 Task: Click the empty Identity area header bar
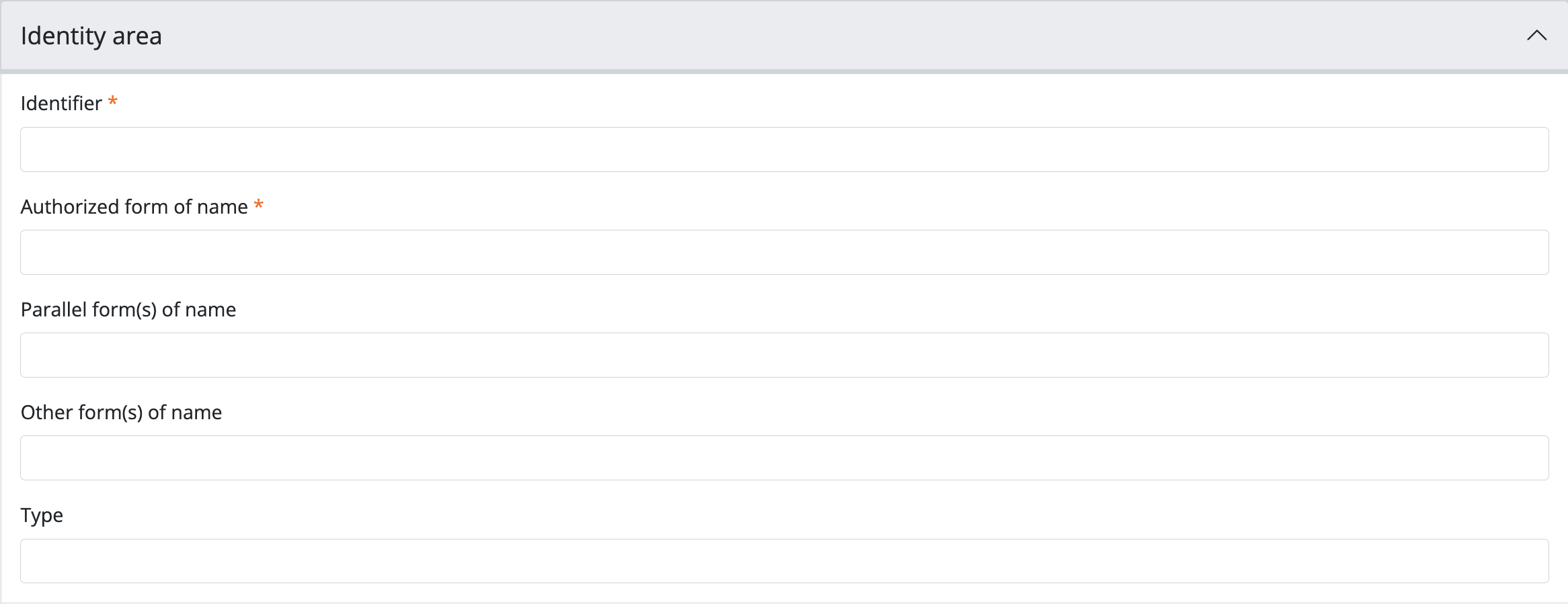click(x=807, y=36)
